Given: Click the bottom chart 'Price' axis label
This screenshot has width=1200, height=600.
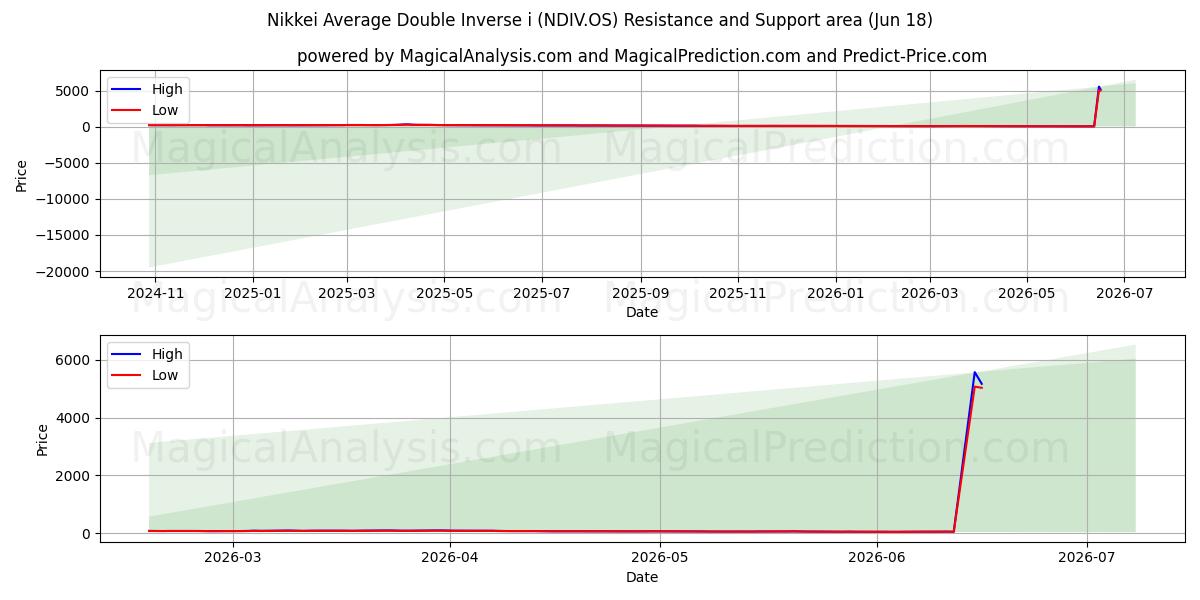Looking at the screenshot, I should point(43,440).
